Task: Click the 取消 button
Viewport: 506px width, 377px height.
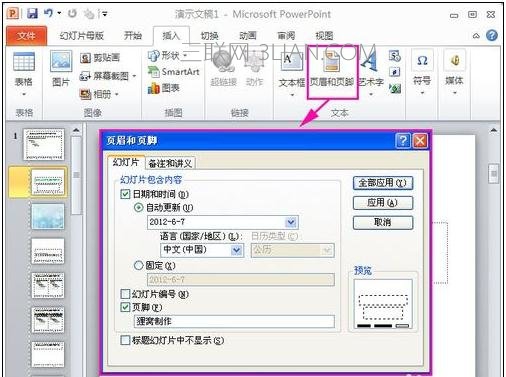Action: (x=383, y=222)
